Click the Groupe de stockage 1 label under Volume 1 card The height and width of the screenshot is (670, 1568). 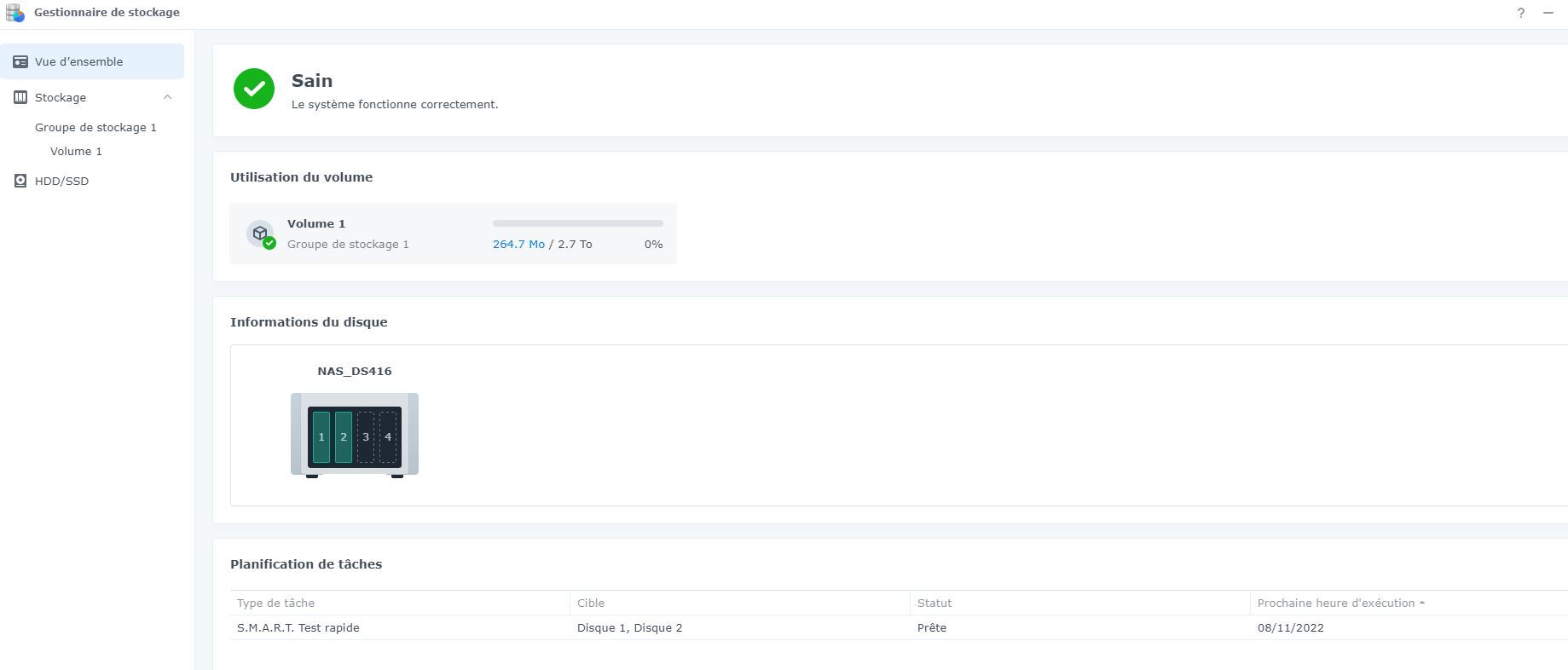[x=348, y=244]
